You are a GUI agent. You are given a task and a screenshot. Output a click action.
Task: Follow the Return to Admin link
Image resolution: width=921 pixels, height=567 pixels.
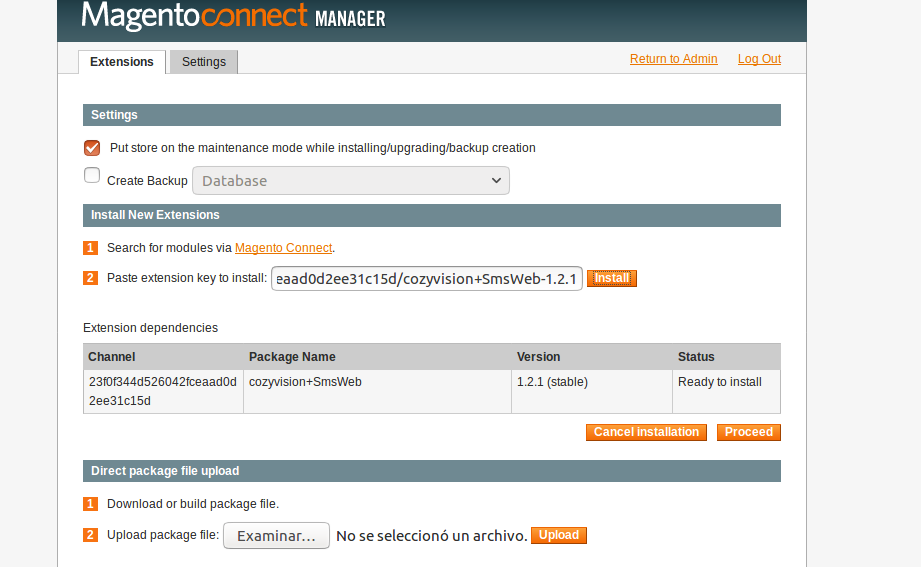(673, 59)
